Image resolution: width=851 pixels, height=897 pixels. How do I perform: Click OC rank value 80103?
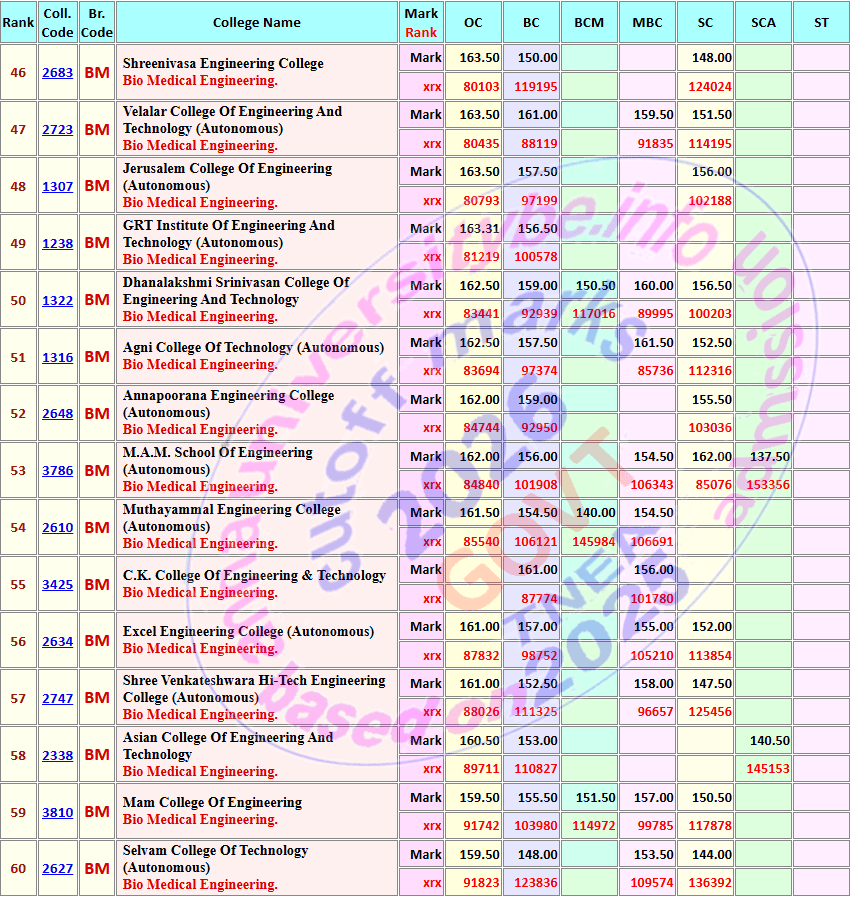[x=481, y=87]
